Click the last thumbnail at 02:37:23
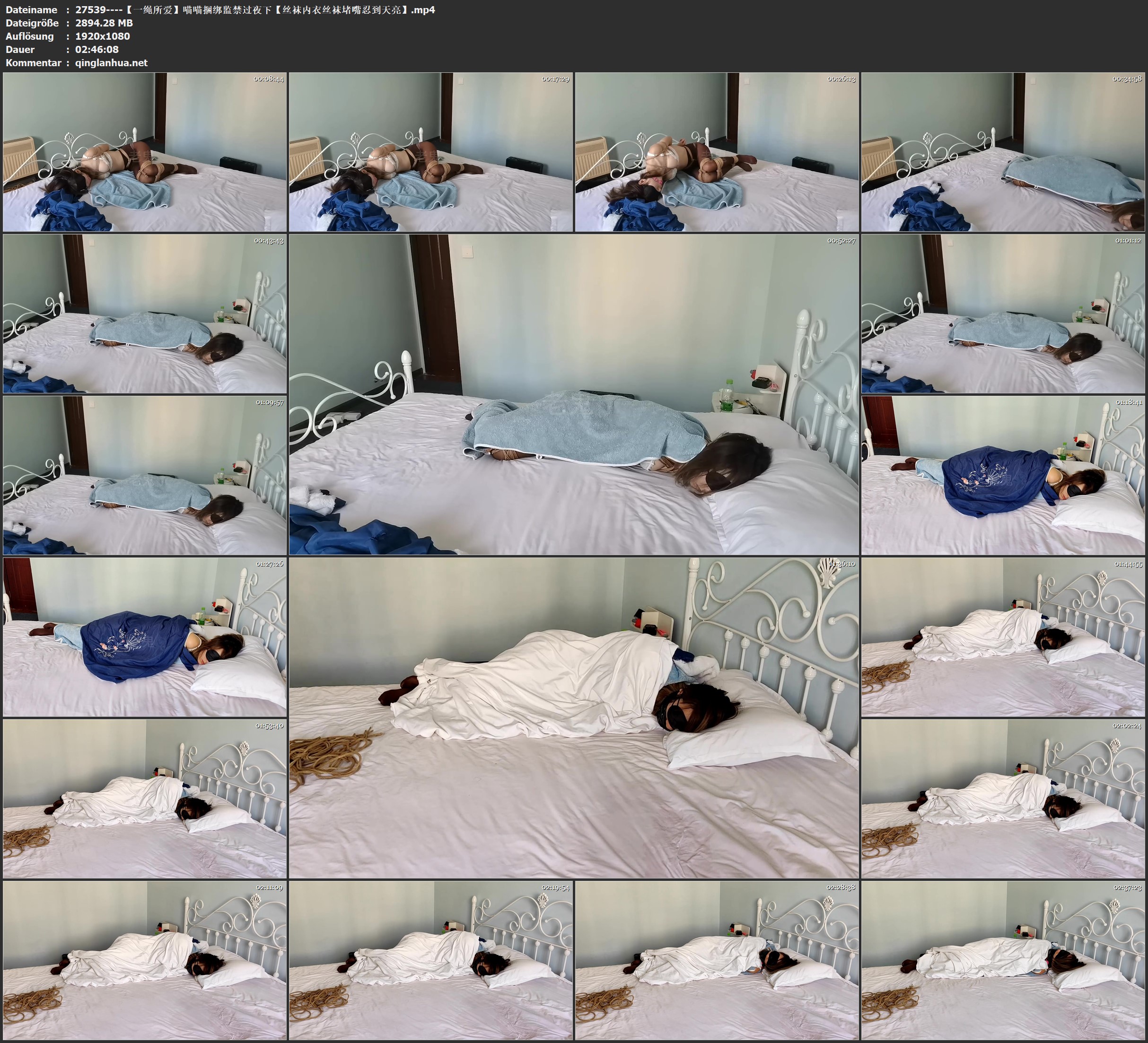 1003,960
